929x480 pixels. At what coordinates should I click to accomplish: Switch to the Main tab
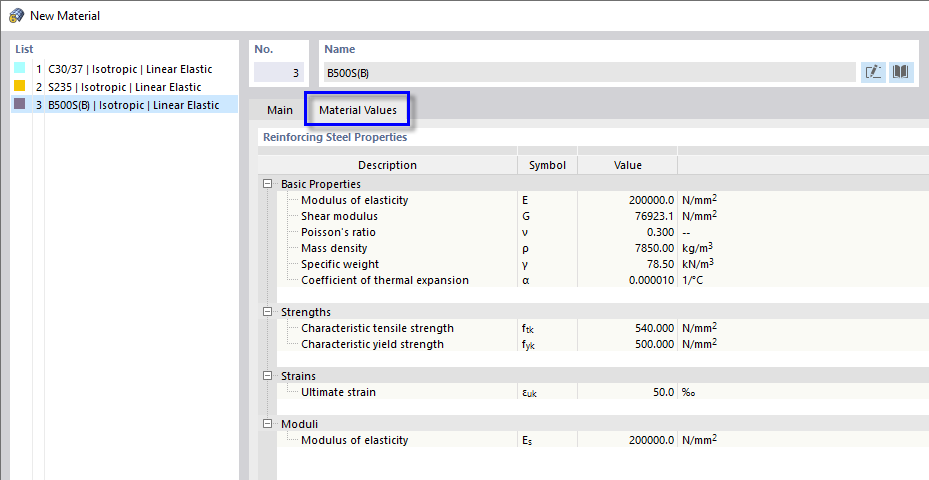(280, 110)
